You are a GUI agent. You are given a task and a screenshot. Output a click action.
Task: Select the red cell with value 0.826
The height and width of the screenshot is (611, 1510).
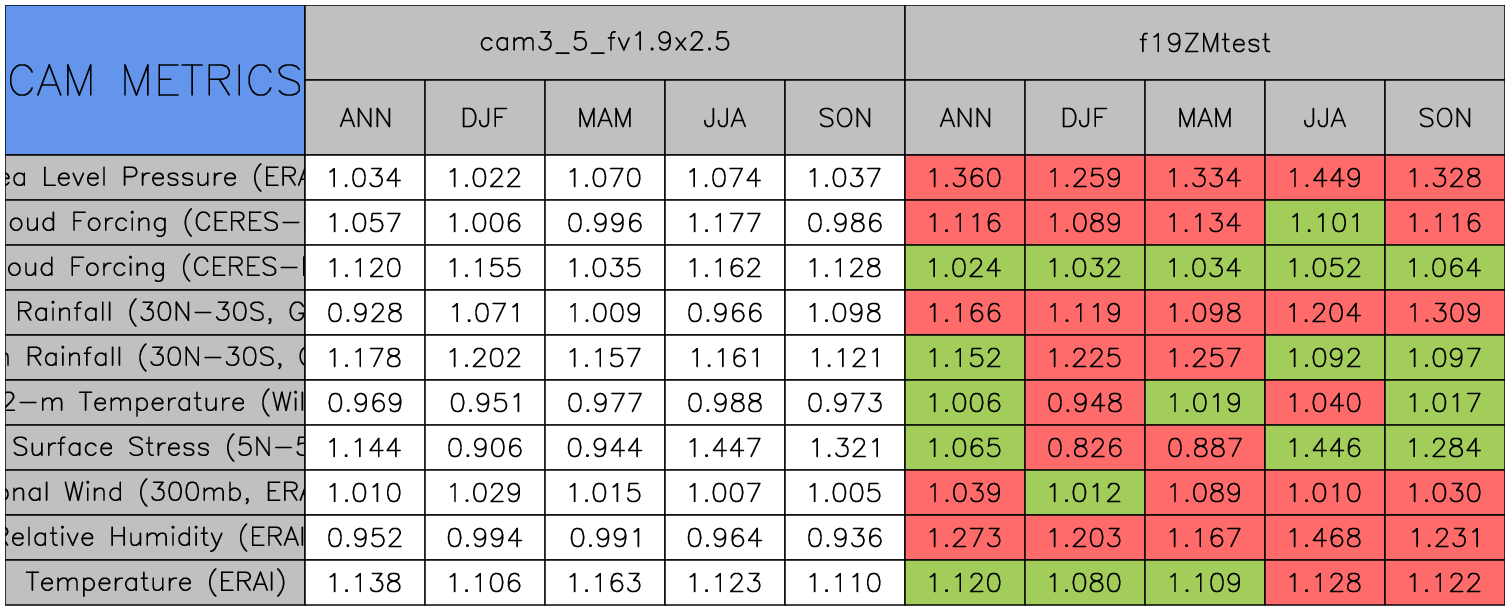1084,447
